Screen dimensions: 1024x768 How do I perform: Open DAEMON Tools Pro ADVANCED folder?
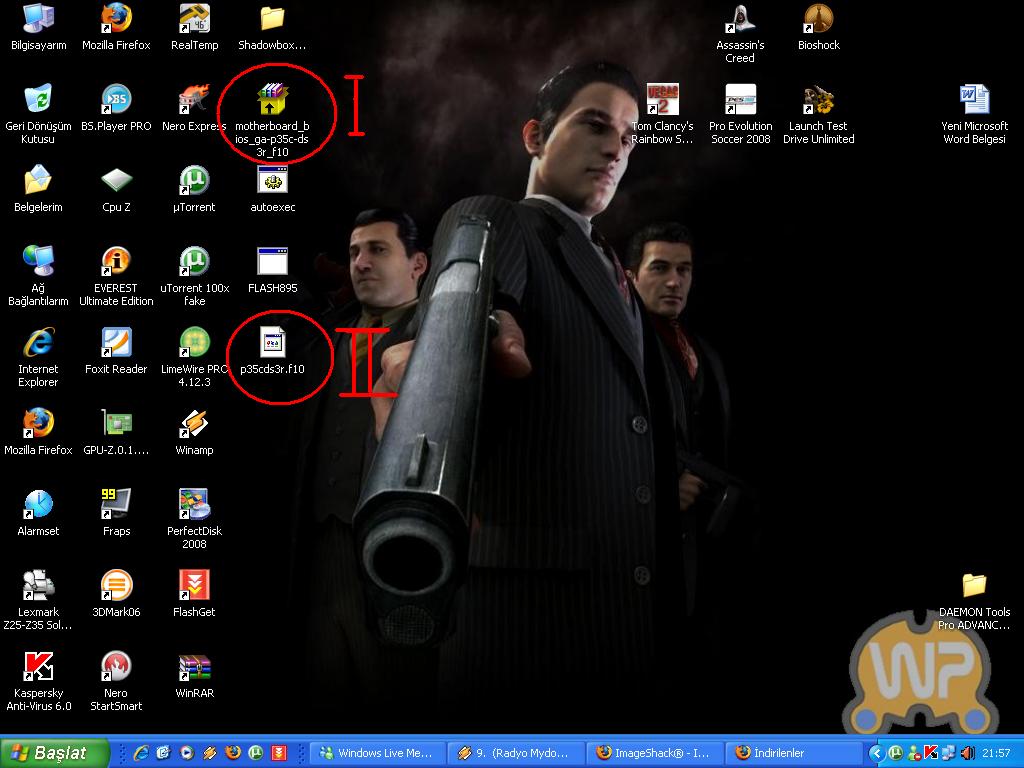(x=974, y=600)
